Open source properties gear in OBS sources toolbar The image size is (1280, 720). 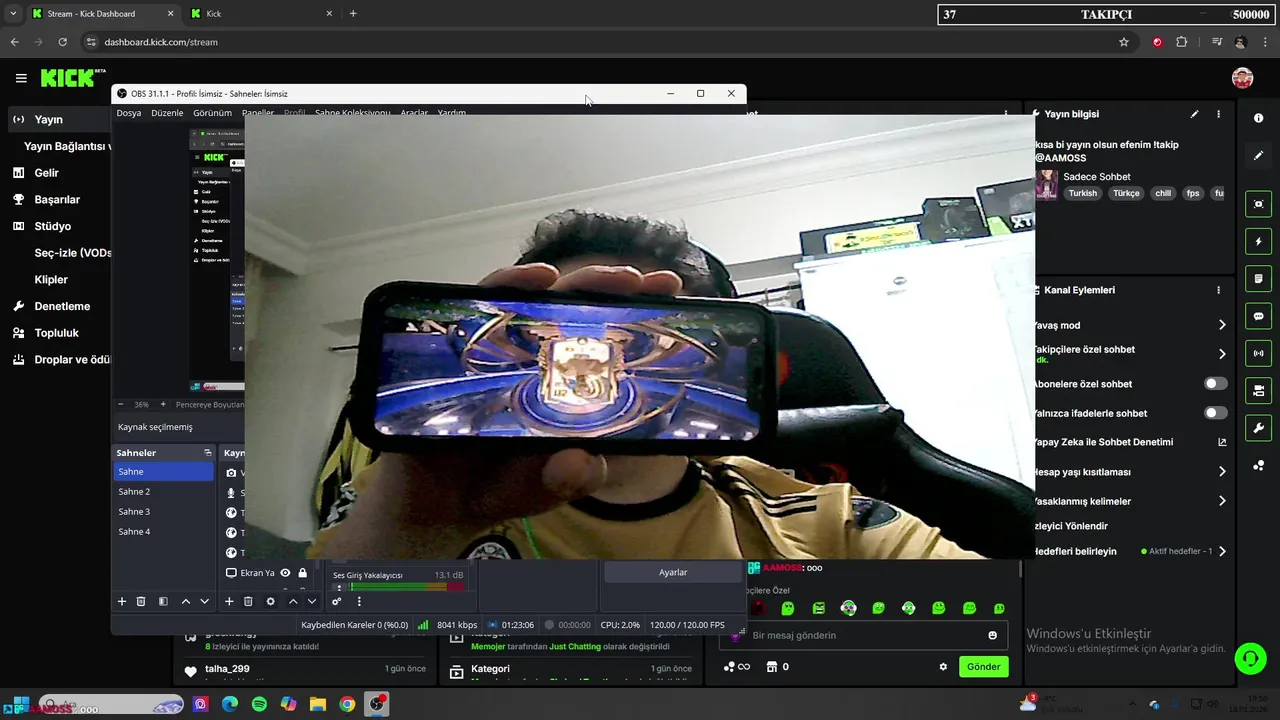click(270, 601)
